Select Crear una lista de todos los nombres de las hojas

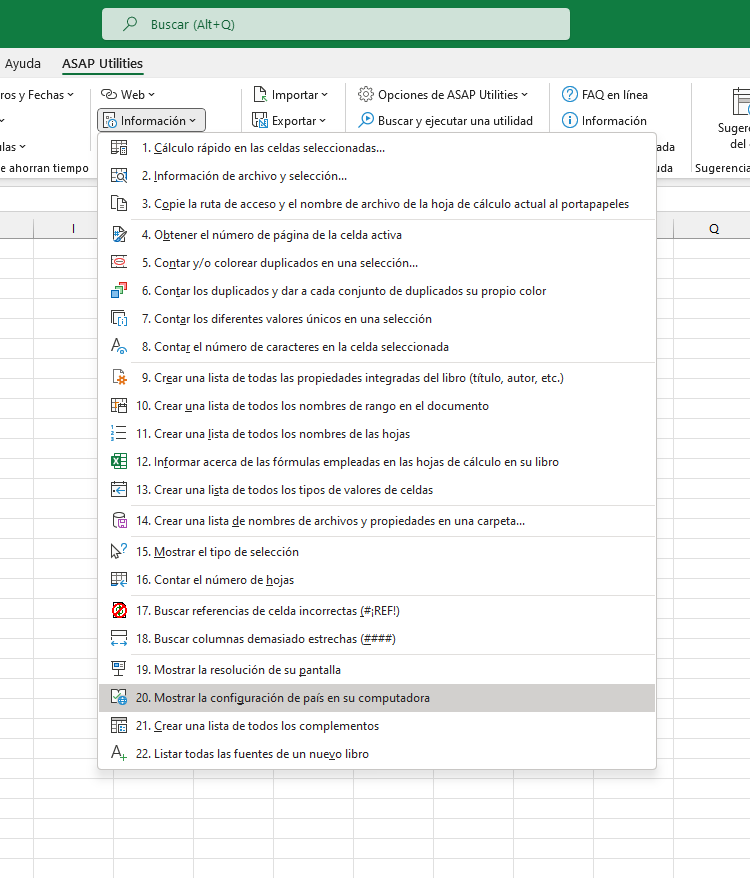(x=376, y=434)
